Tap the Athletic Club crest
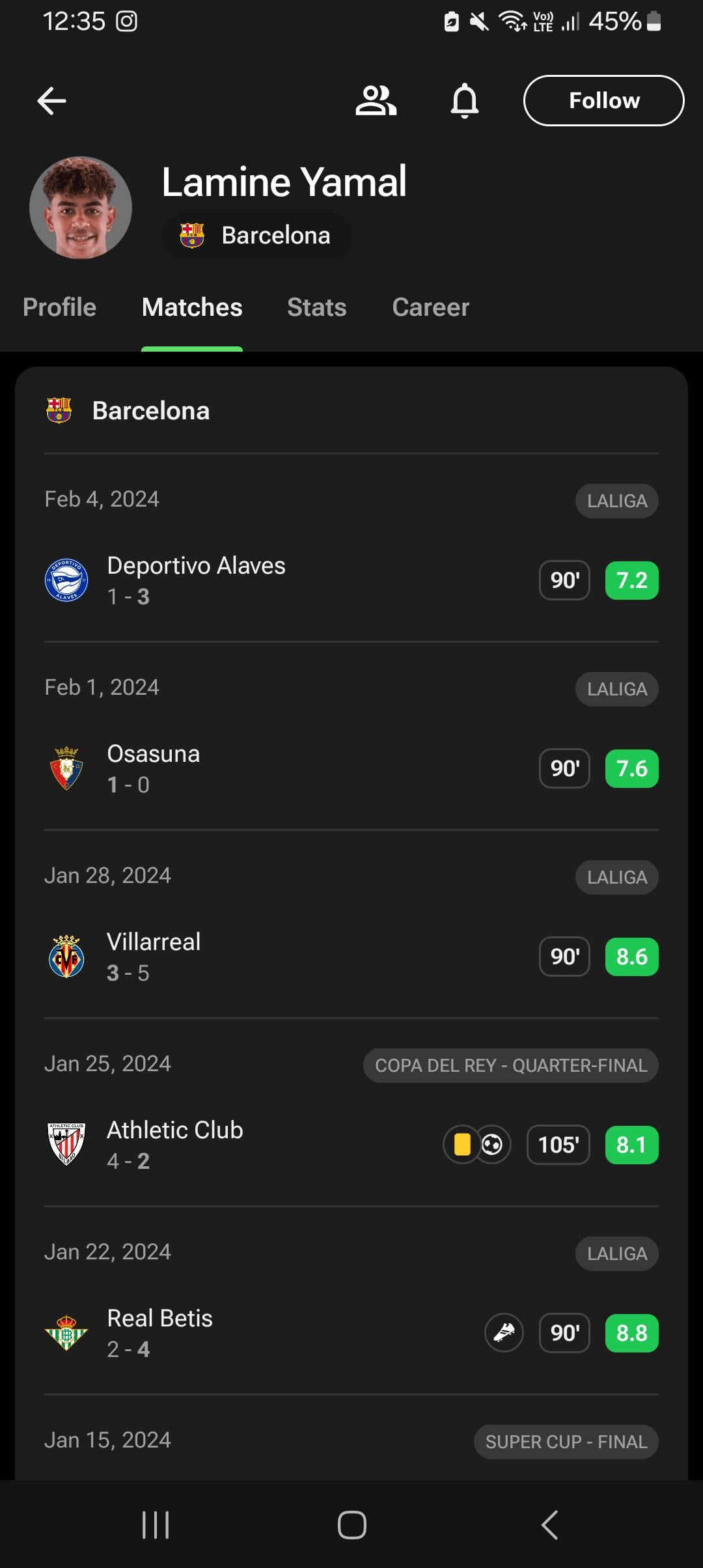The image size is (703, 1568). coord(66,1144)
